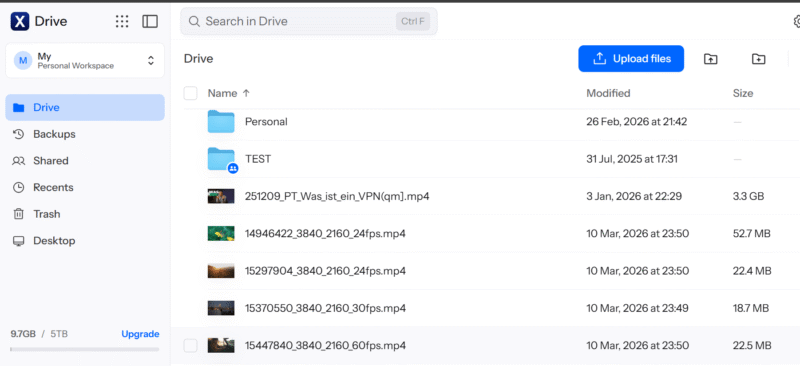
Task: Open thumbnail of 14946422_3840_2160_24fps.mp4
Action: [x=221, y=233]
